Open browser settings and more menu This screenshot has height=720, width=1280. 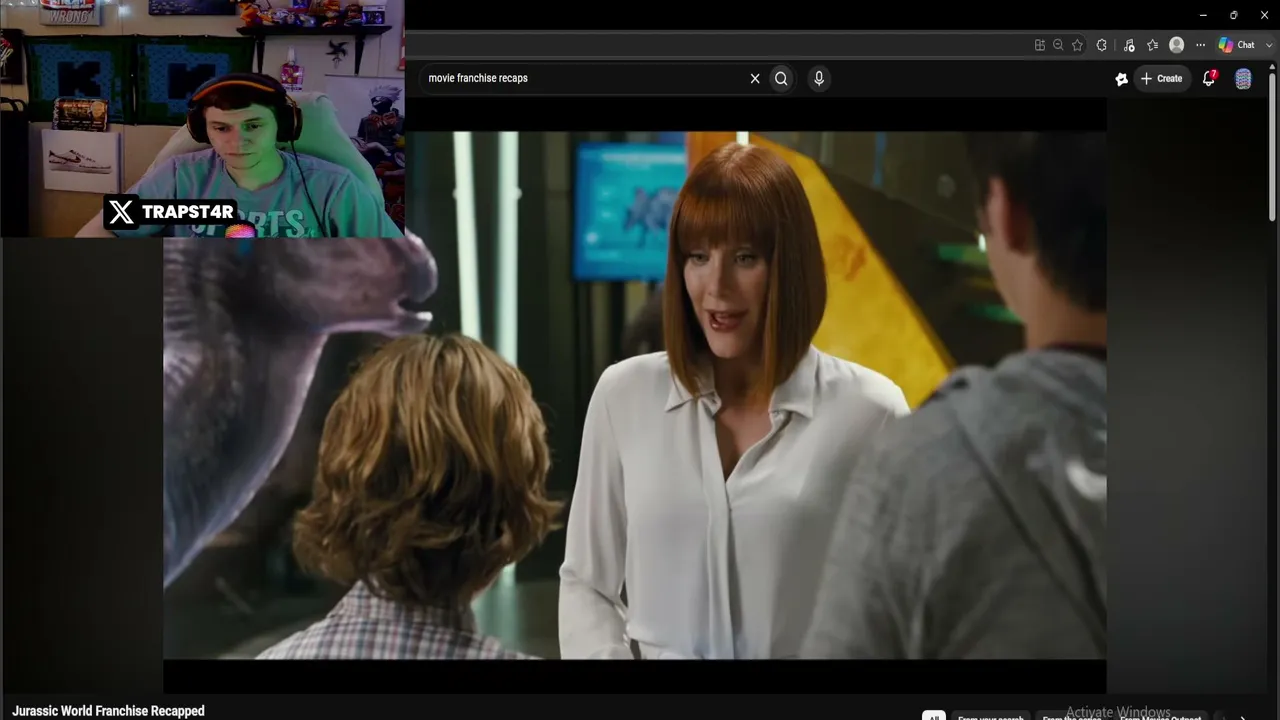1200,45
